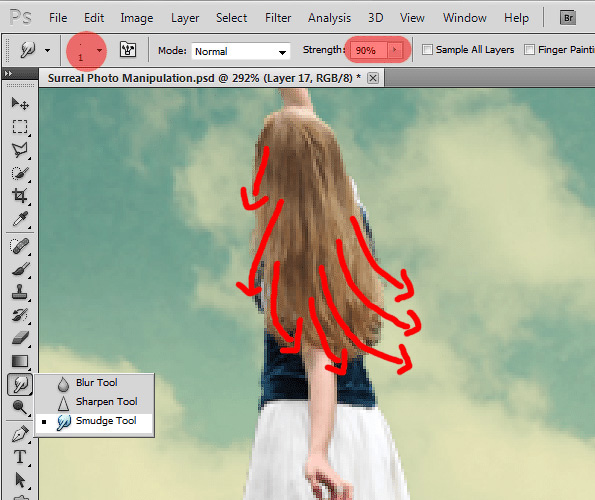Select the Type tool

coord(20,457)
